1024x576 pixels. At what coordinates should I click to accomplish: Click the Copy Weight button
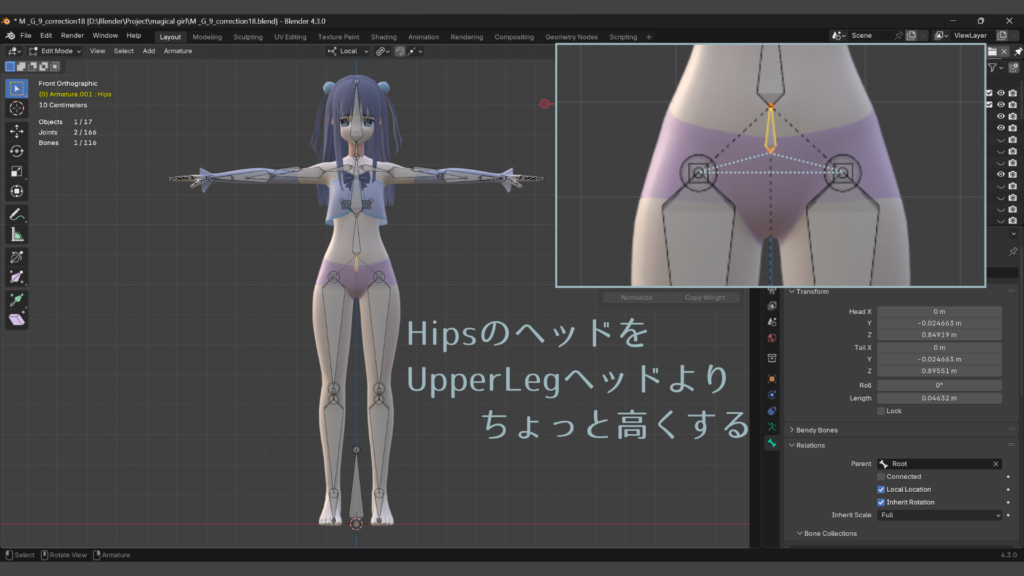[x=705, y=298]
